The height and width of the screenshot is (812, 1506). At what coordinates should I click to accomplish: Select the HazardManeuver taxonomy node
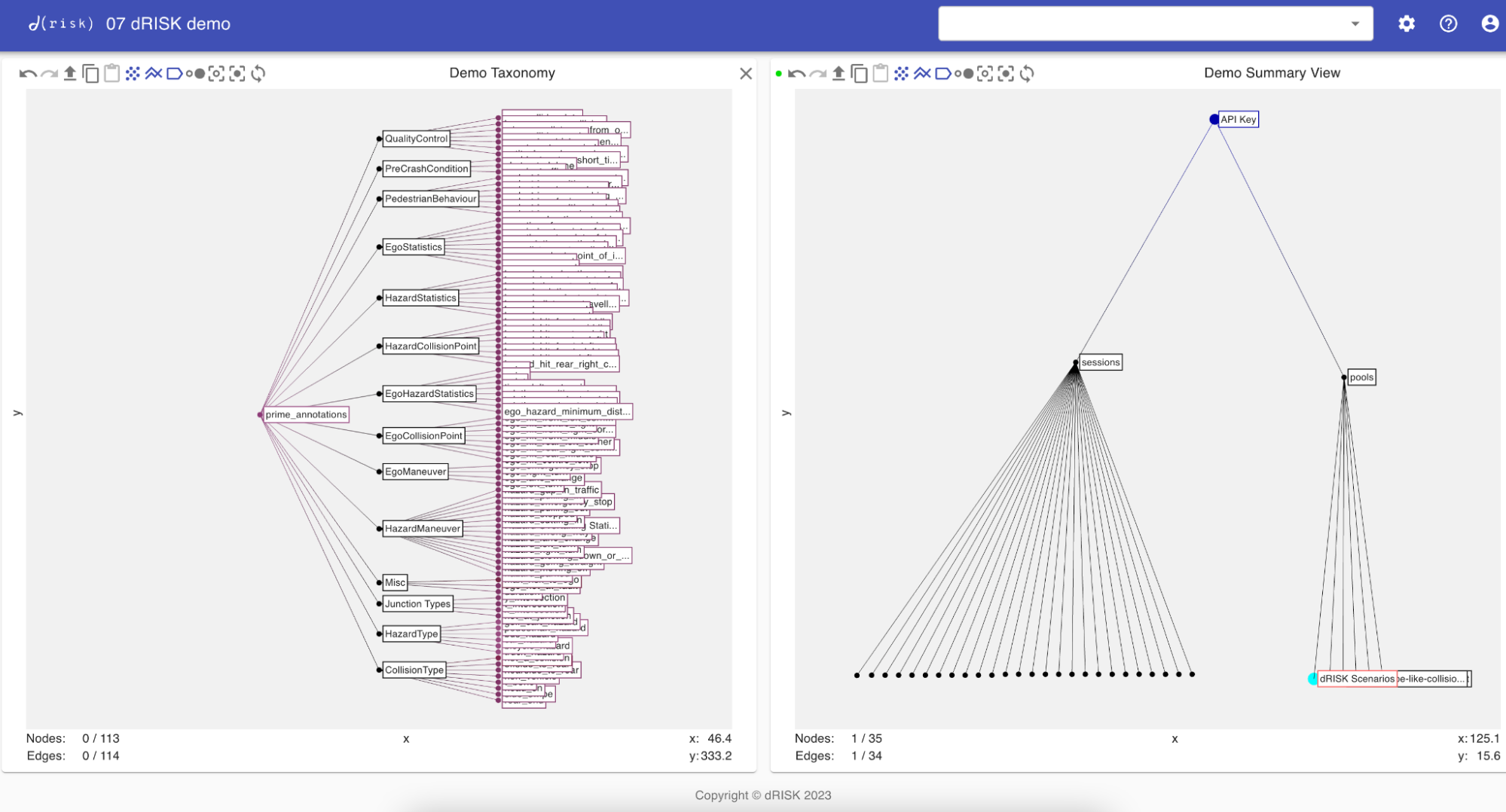click(x=422, y=529)
